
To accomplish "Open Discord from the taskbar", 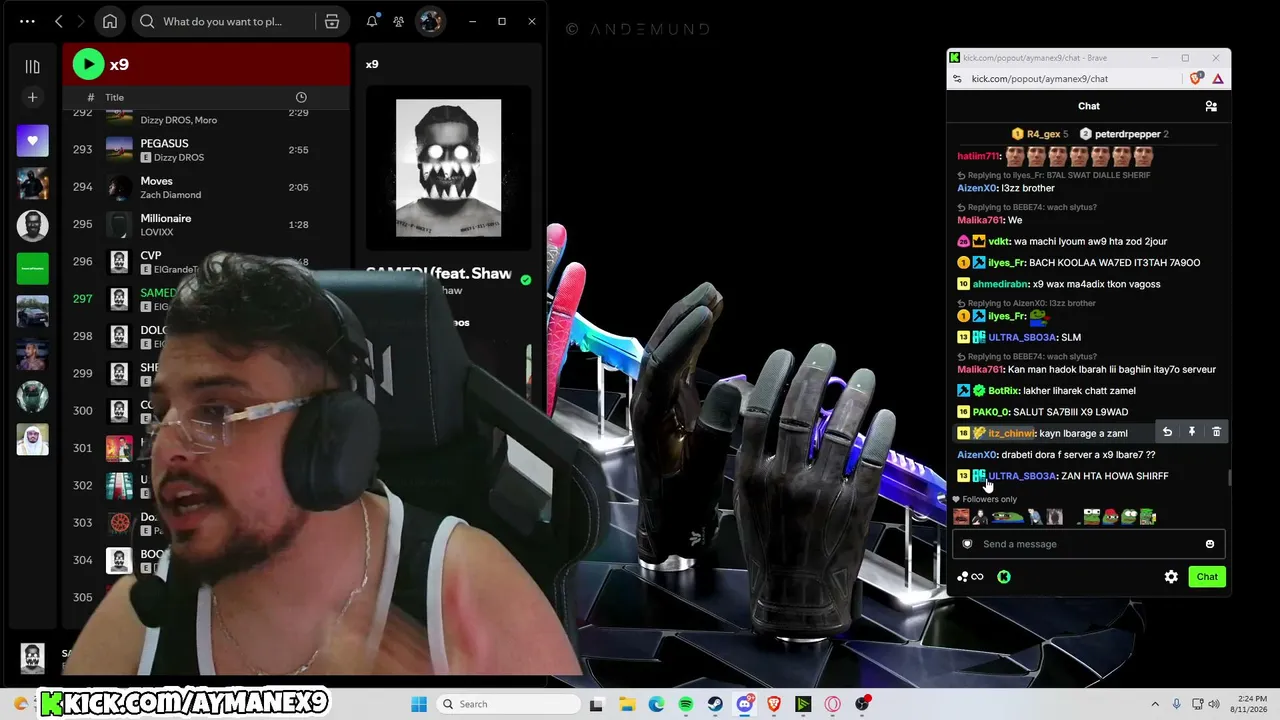I will pos(745,704).
